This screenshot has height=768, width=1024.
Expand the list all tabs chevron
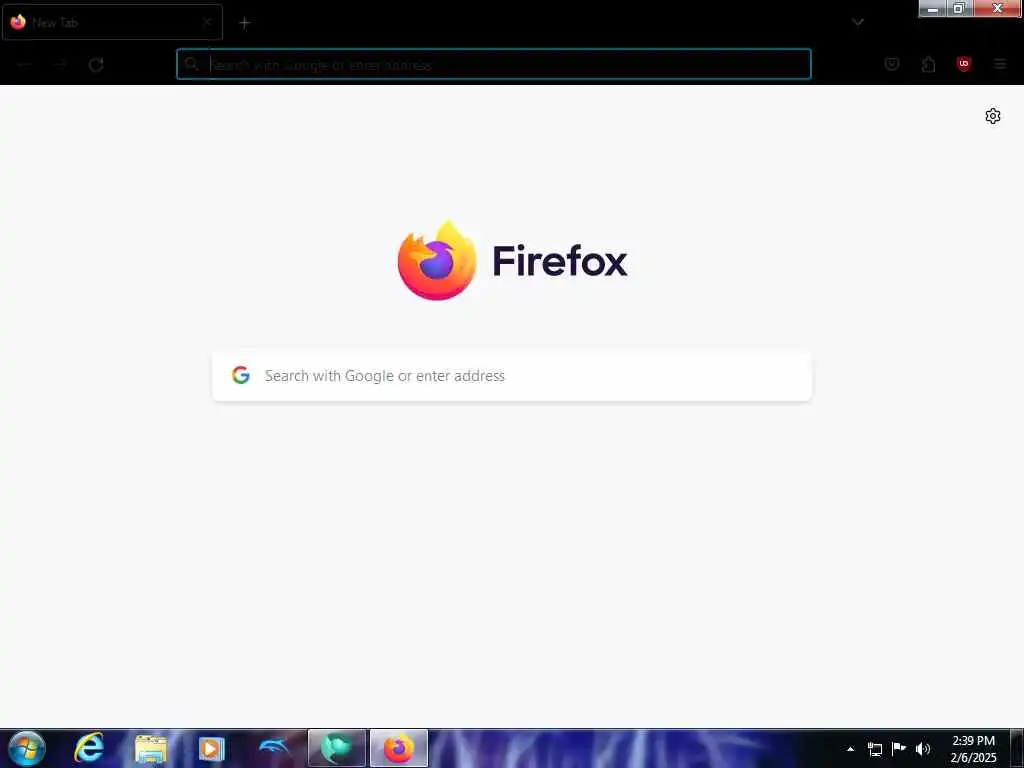pyautogui.click(x=857, y=22)
